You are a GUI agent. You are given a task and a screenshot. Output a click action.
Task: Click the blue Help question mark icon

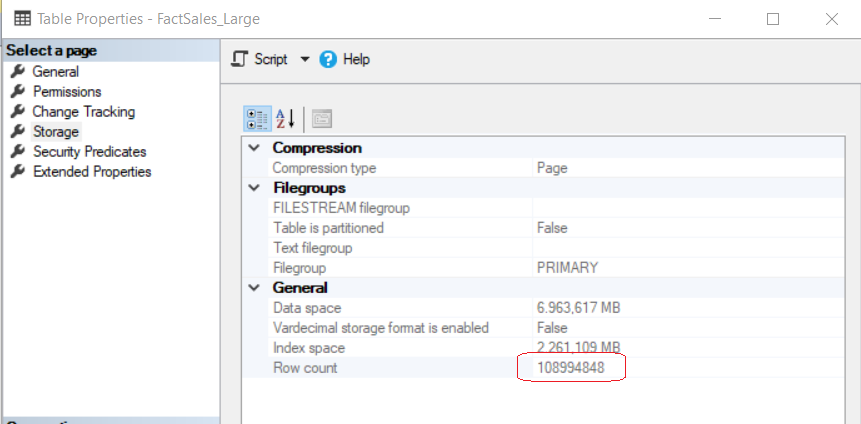328,60
